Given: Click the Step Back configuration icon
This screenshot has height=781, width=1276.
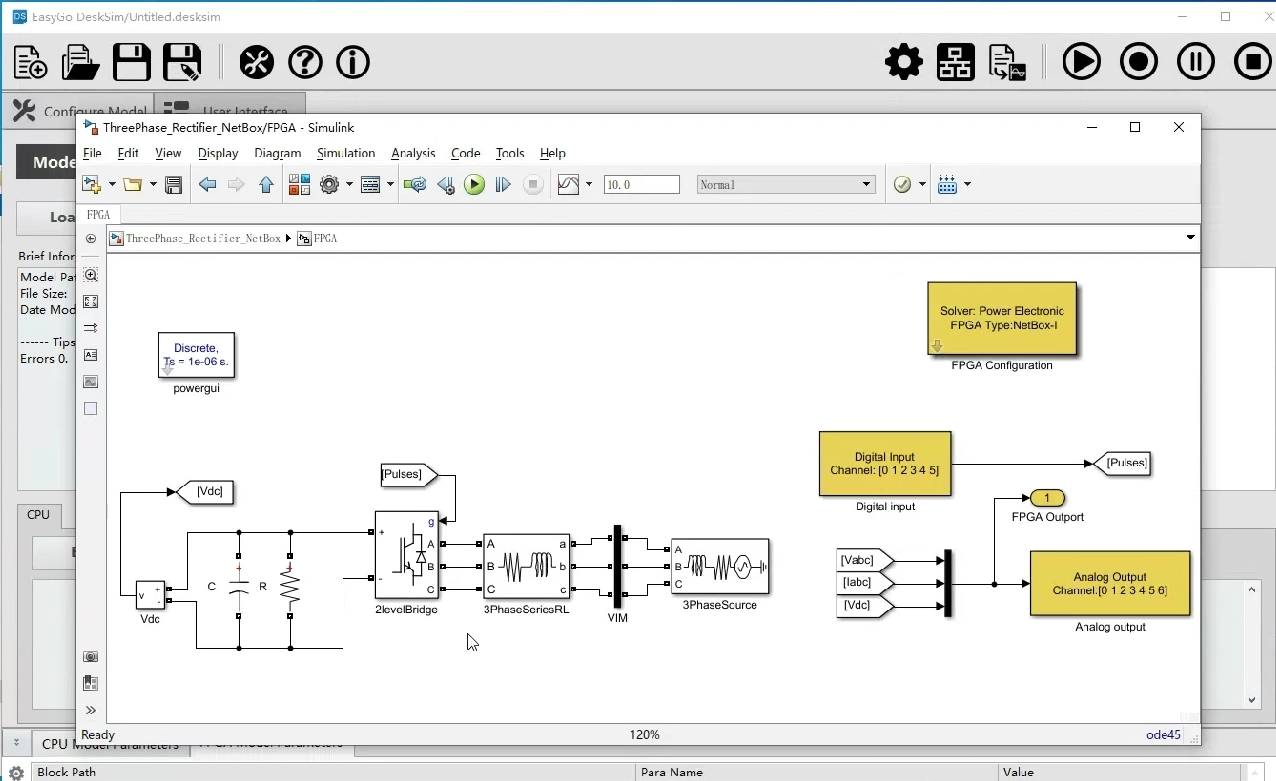Looking at the screenshot, I should 446,185.
